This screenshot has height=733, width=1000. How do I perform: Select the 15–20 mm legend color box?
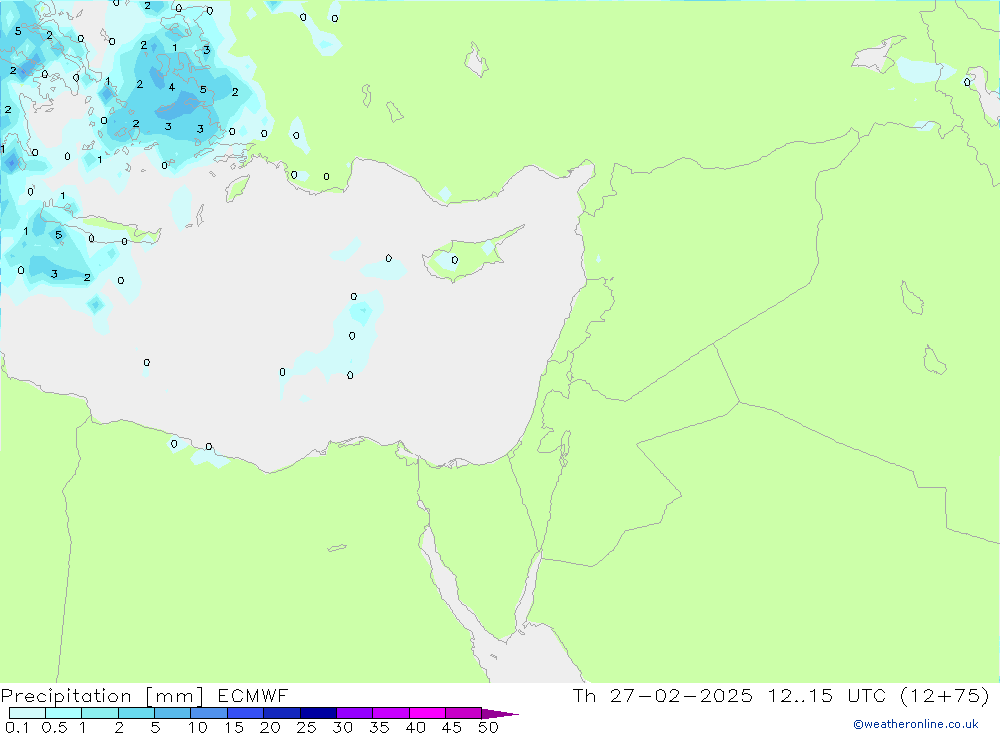click(246, 713)
